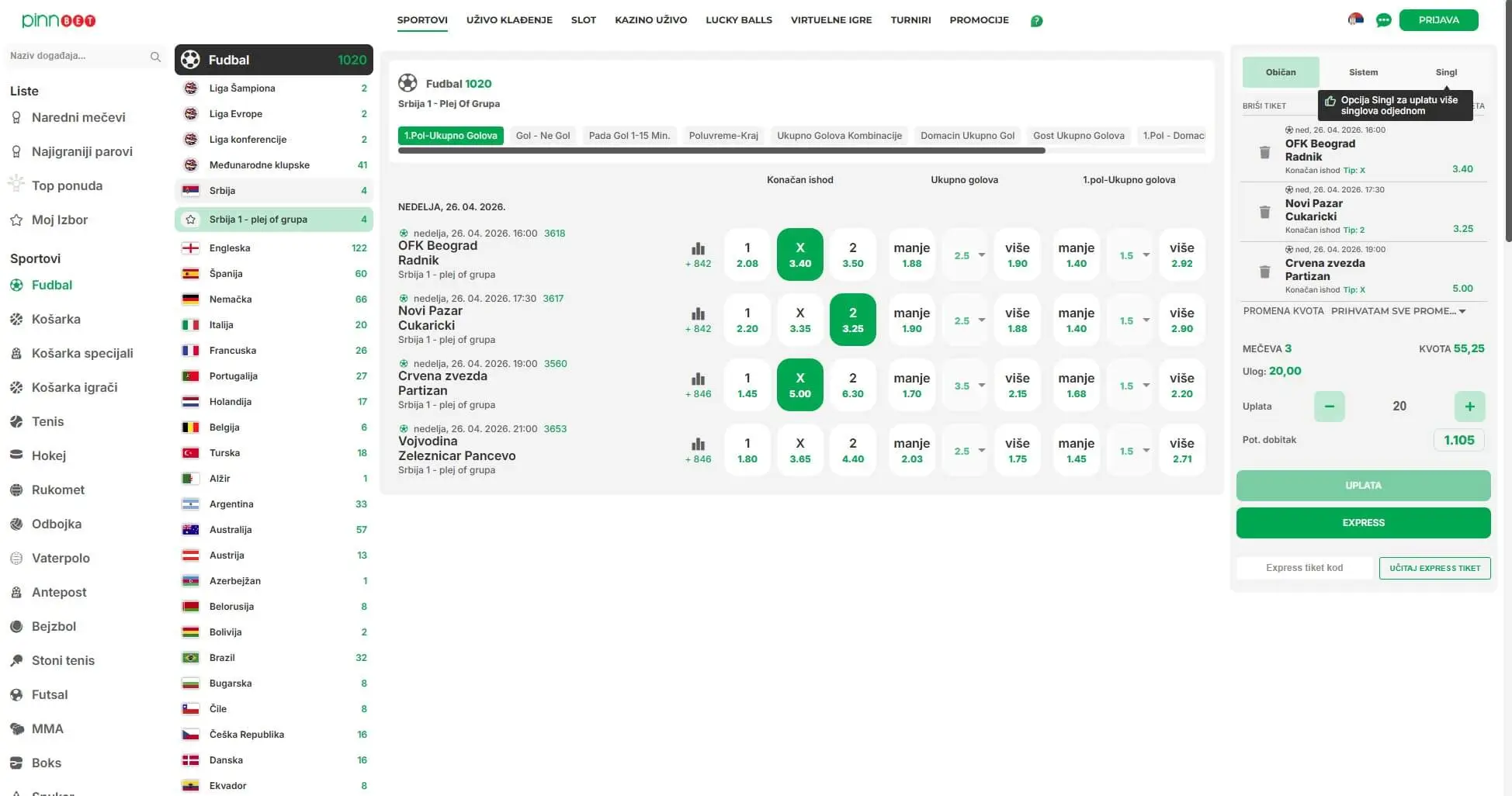Open Moj Izbor favorites list
1512x796 pixels.
click(x=59, y=220)
